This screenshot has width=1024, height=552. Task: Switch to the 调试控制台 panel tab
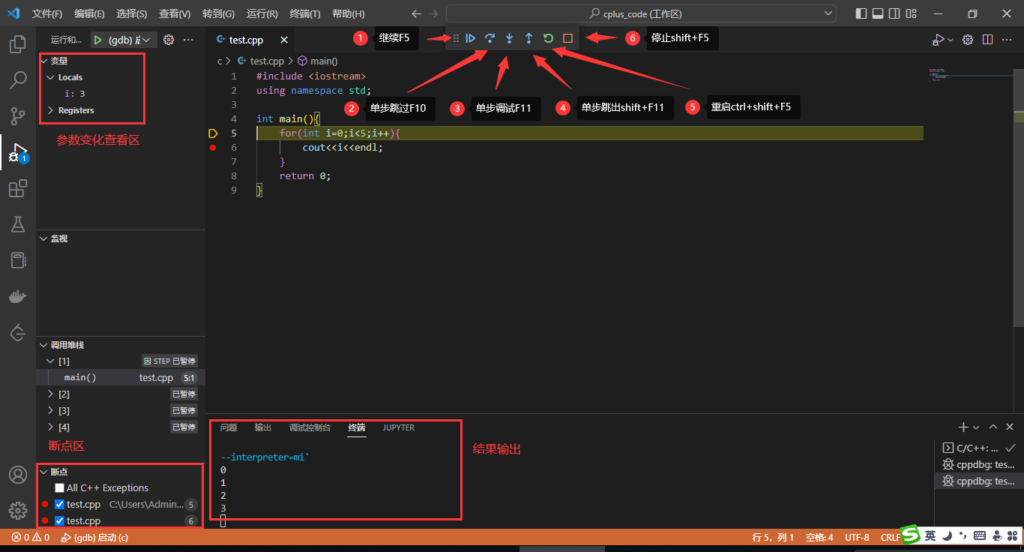coord(309,428)
